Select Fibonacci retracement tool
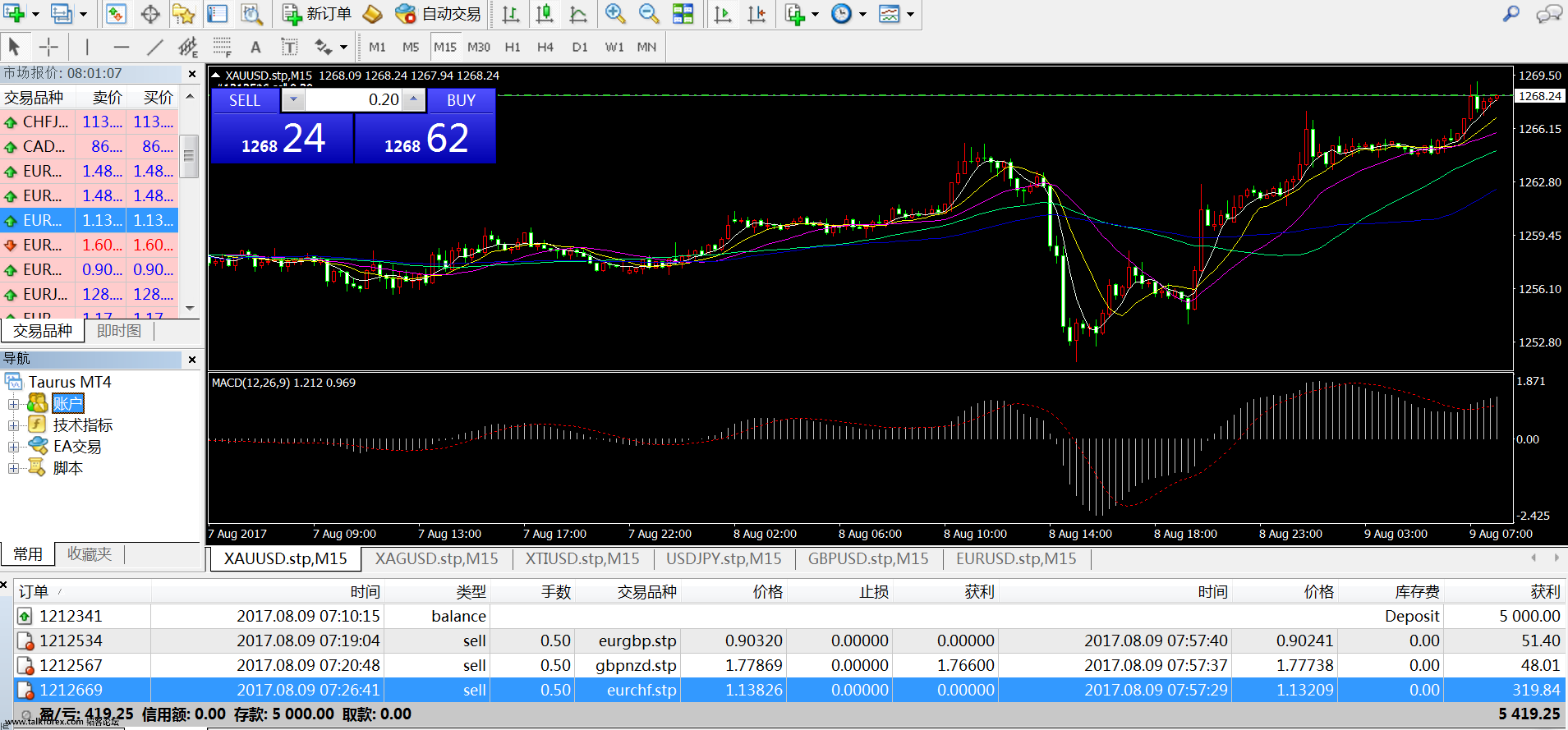This screenshot has width=1568, height=730. click(222, 47)
